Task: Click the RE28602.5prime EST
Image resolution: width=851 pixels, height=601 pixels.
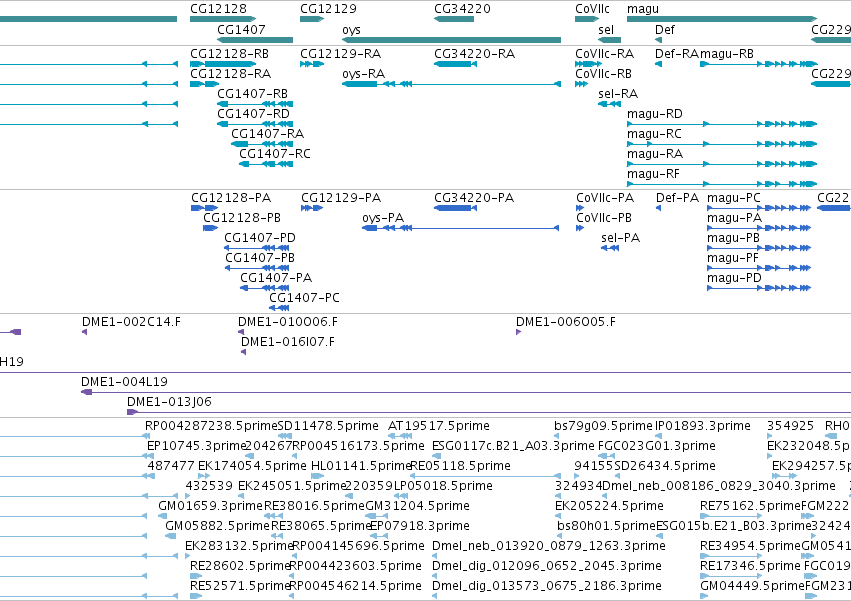Action: pyautogui.click(x=196, y=576)
